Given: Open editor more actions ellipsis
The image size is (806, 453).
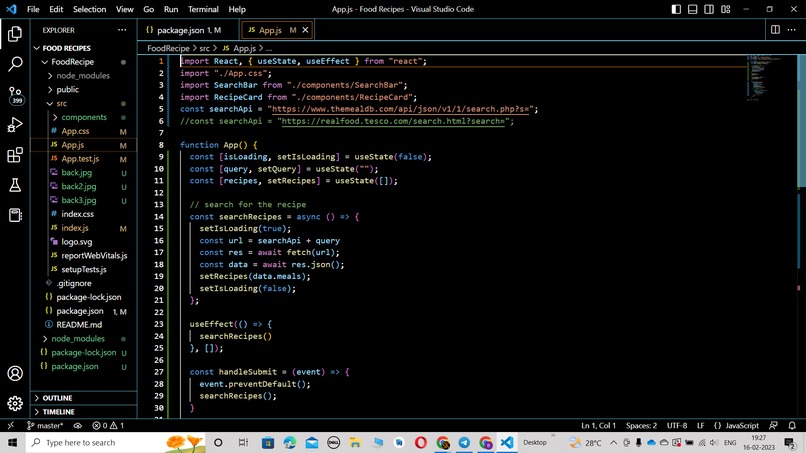Looking at the screenshot, I should (792, 30).
